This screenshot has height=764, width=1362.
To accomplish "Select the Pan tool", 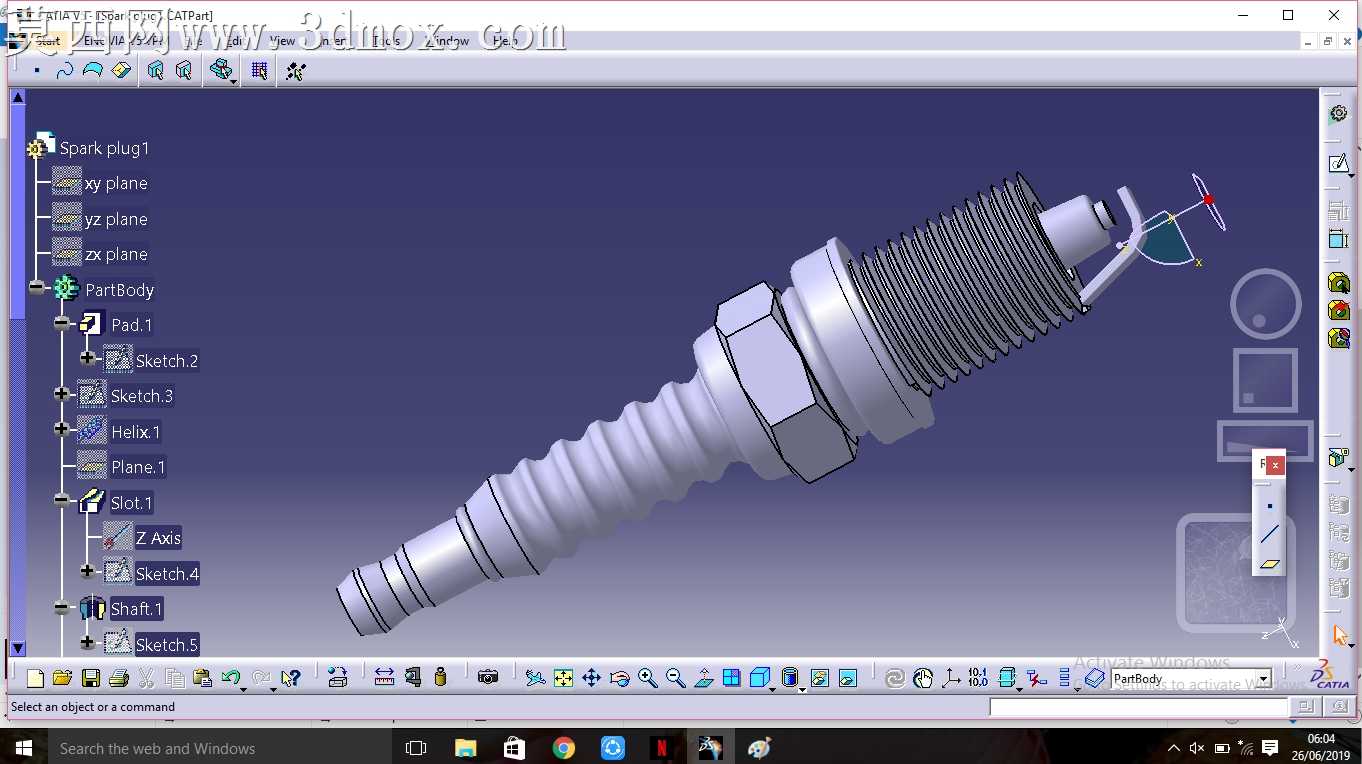I will coord(592,678).
